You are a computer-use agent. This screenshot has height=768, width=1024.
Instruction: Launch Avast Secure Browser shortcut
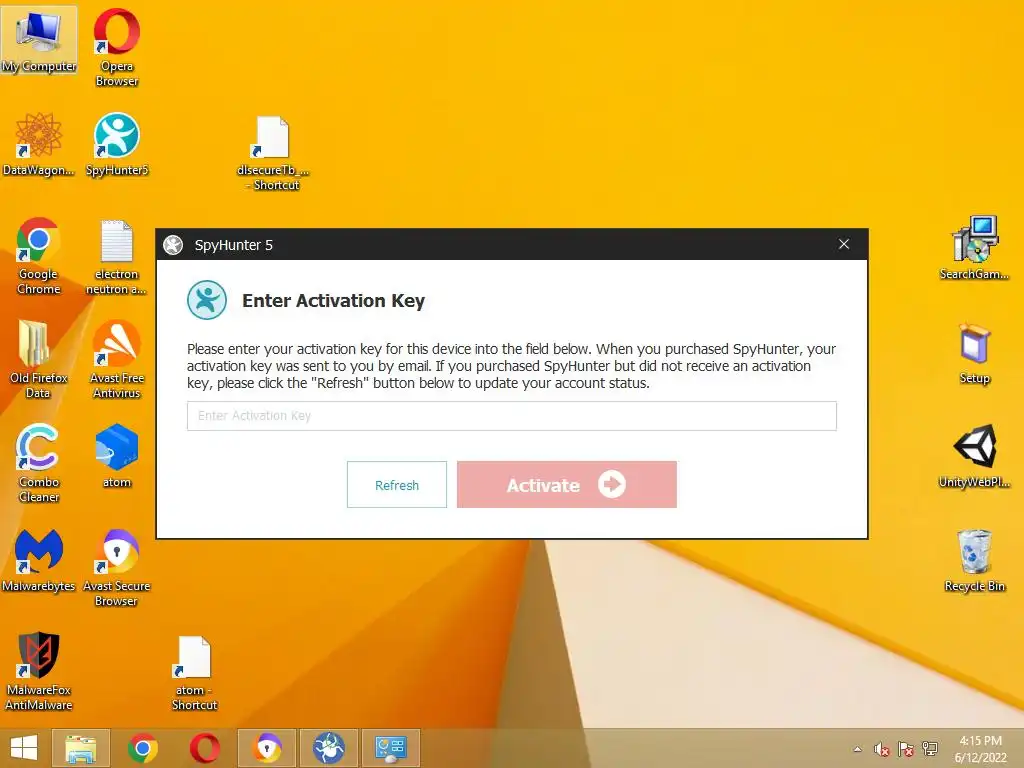(x=116, y=568)
